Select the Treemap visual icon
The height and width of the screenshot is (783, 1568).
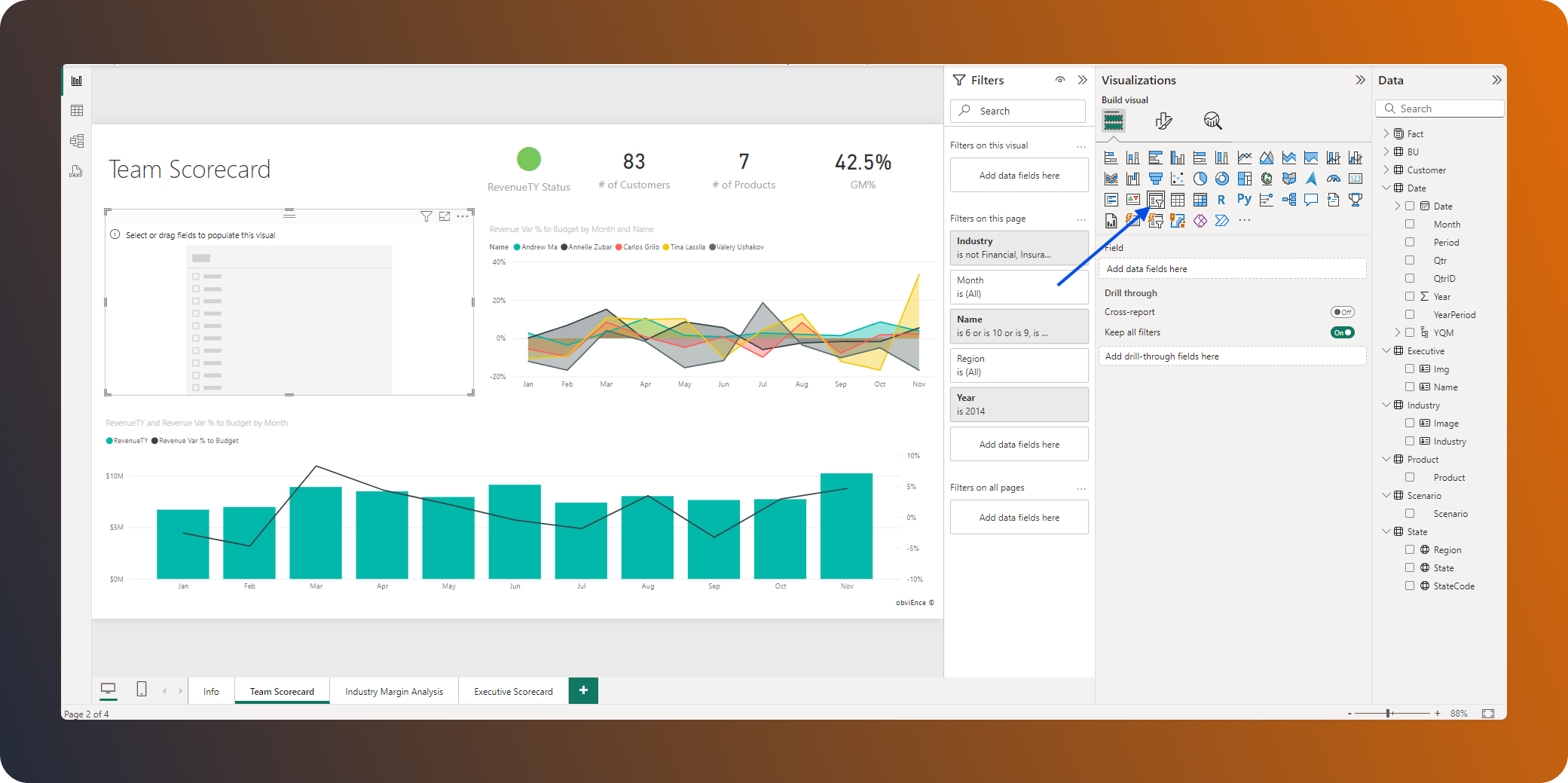1244,179
